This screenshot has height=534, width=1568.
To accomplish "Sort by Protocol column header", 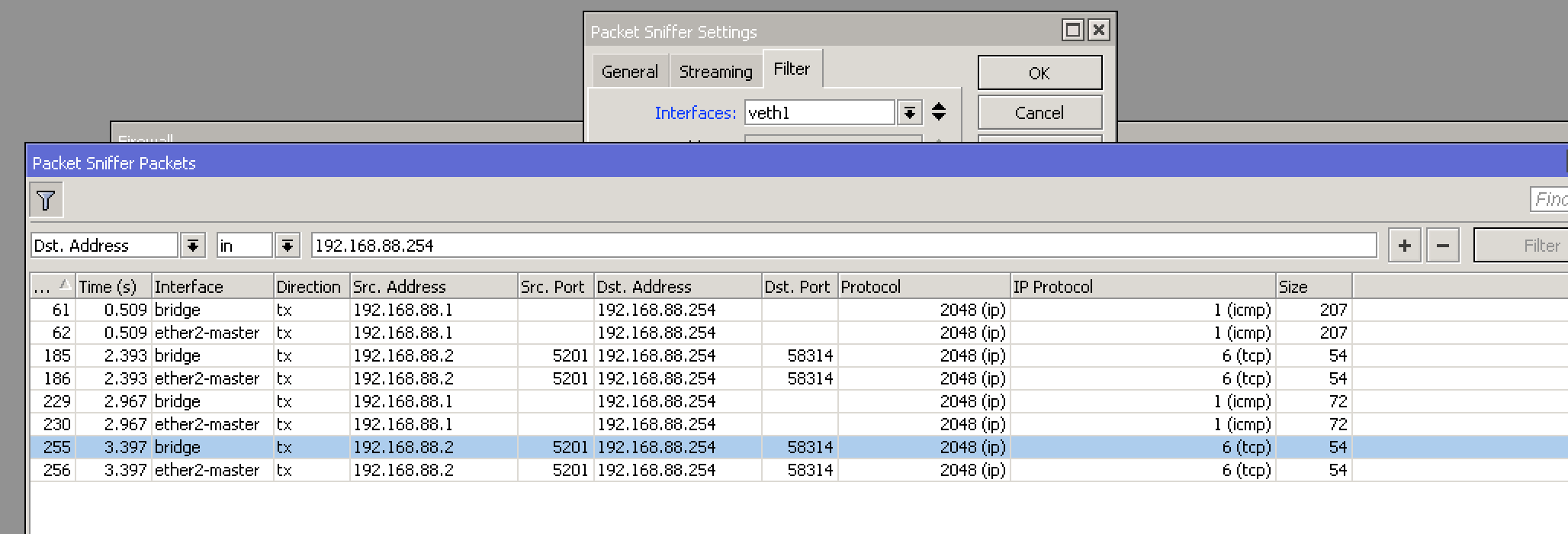I will [x=924, y=286].
